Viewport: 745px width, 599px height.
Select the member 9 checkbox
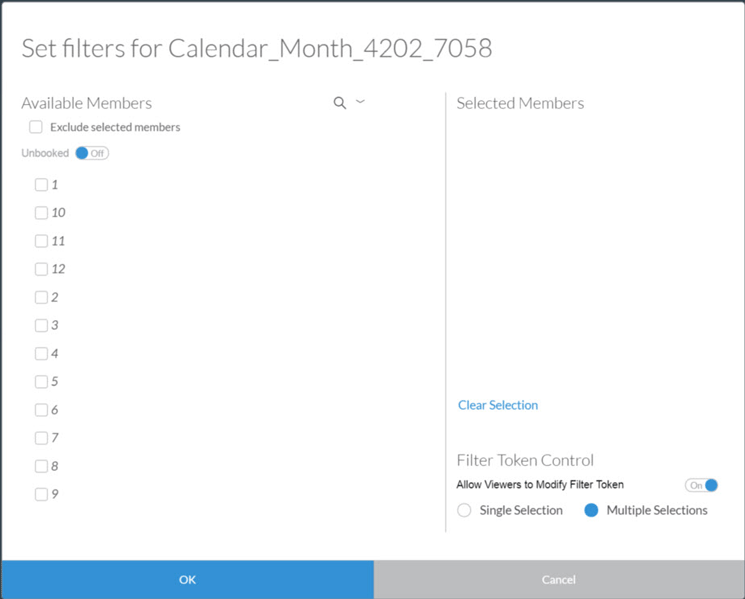pos(41,494)
